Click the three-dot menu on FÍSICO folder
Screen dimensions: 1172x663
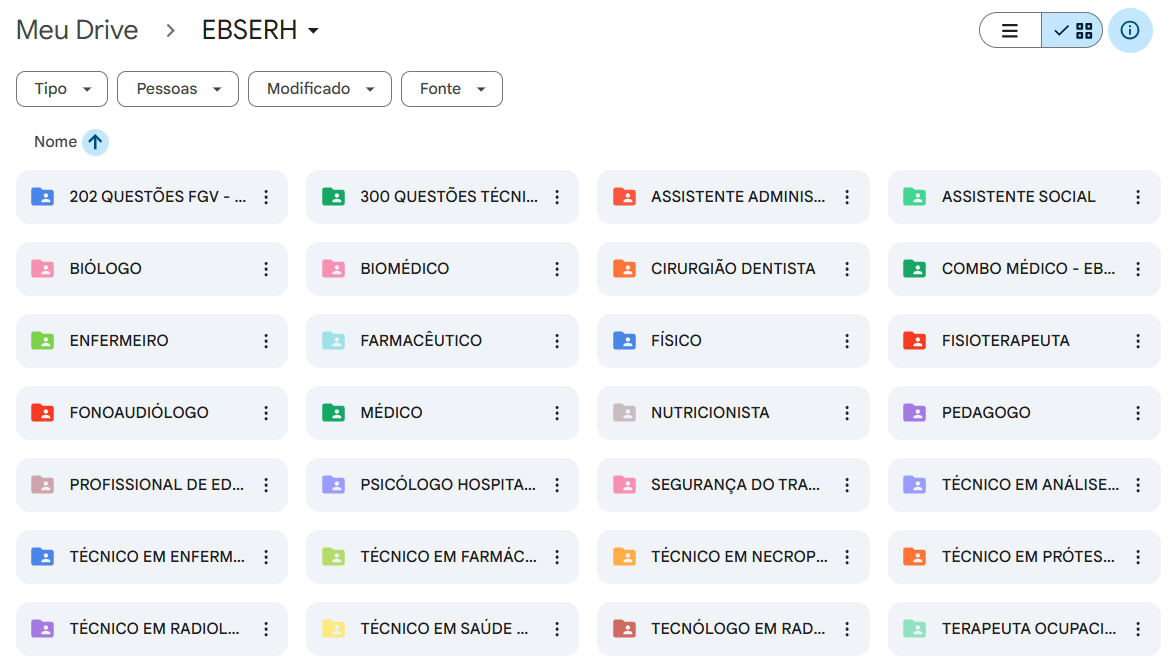(847, 341)
